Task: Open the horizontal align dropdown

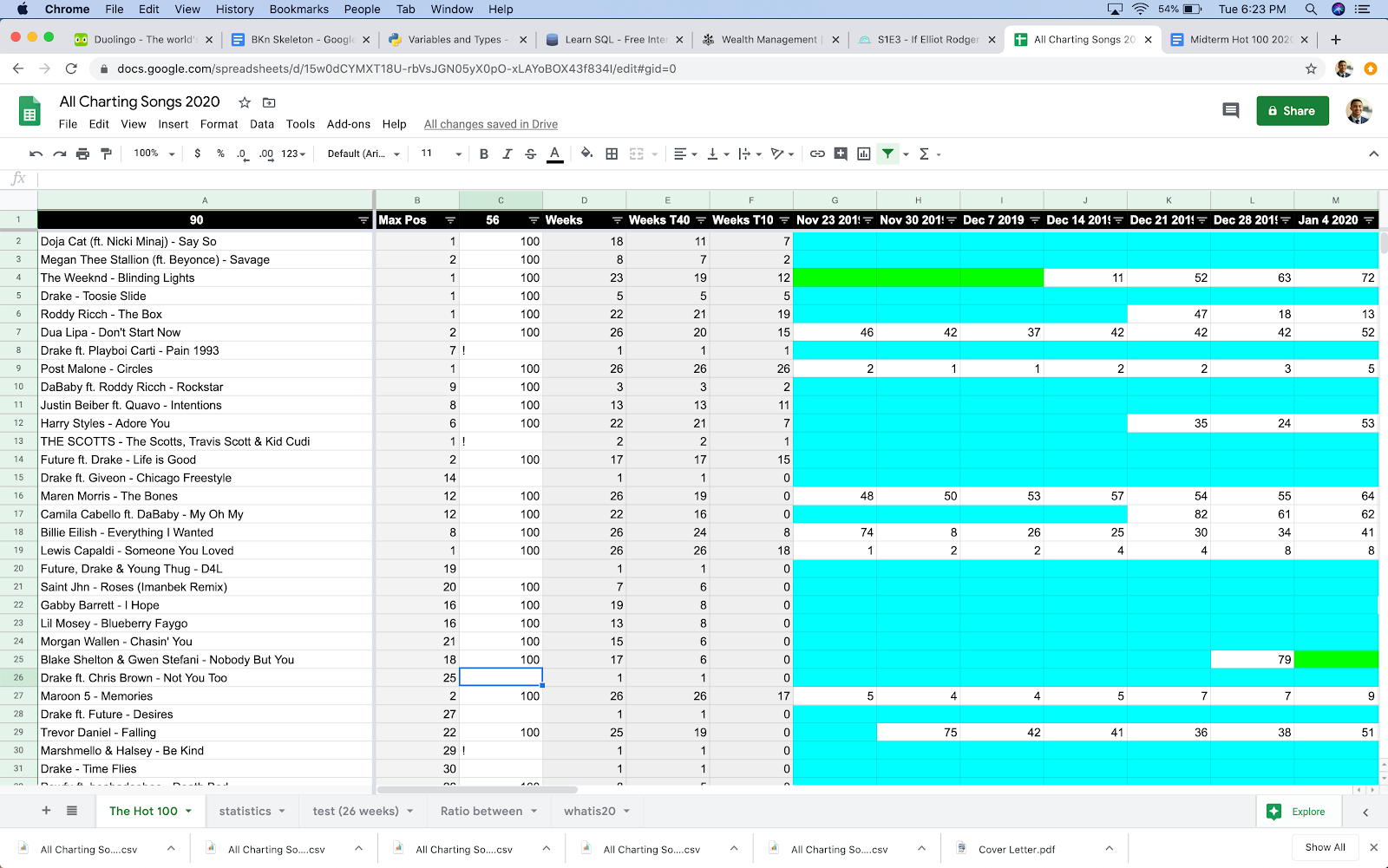Action: [685, 153]
